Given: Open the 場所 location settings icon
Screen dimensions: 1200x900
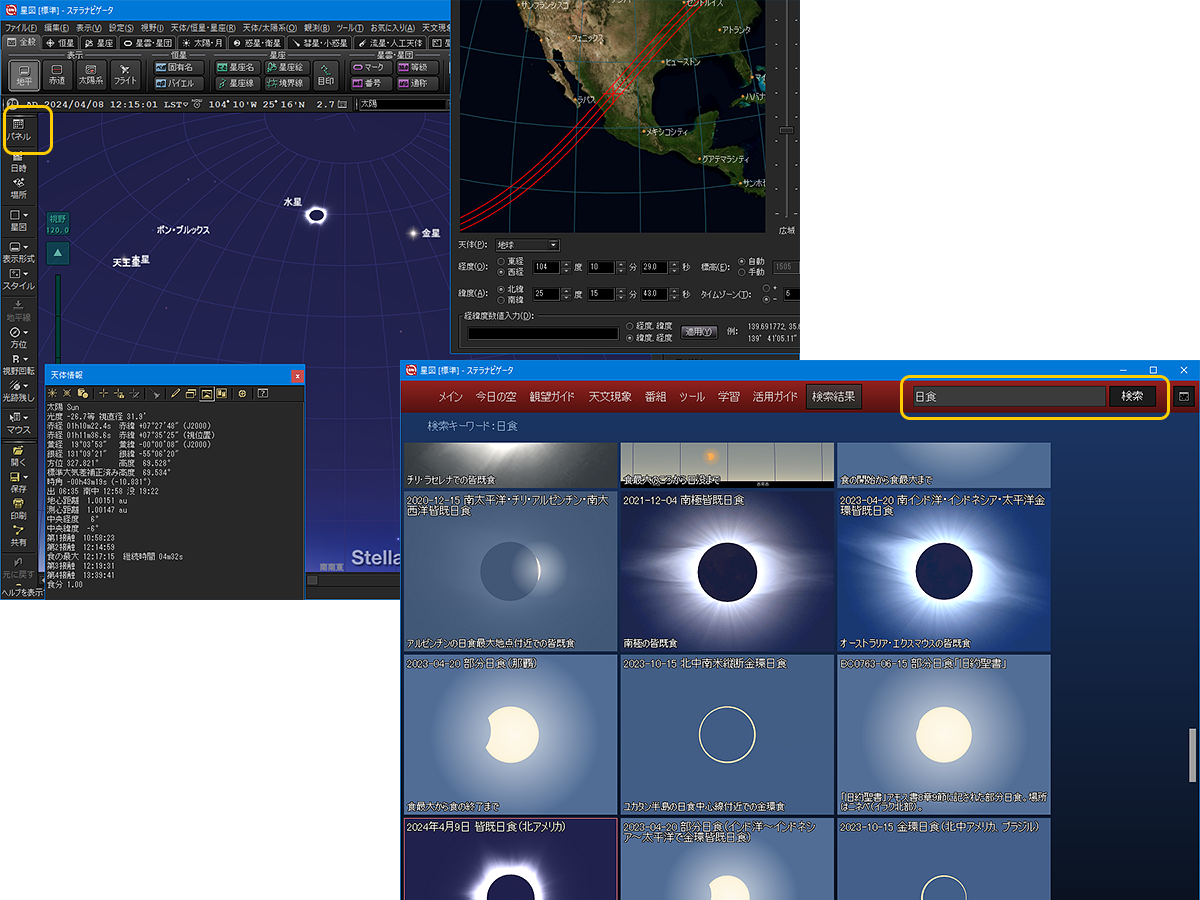Looking at the screenshot, I should (x=19, y=188).
